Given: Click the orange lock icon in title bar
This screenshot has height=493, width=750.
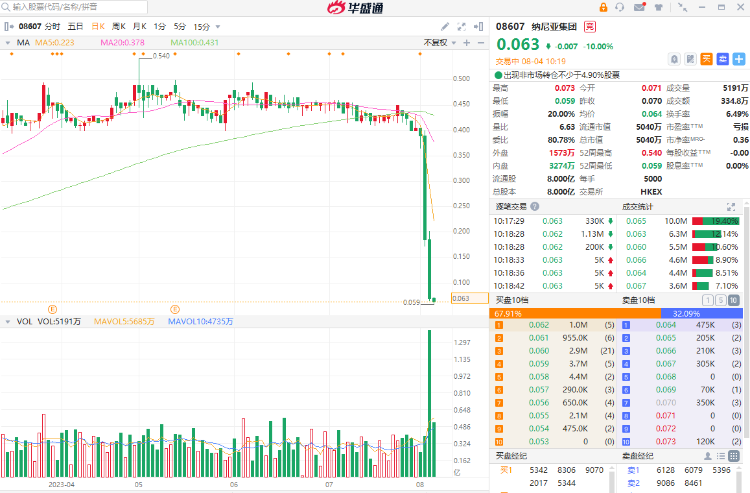Looking at the screenshot, I should click(x=603, y=7).
